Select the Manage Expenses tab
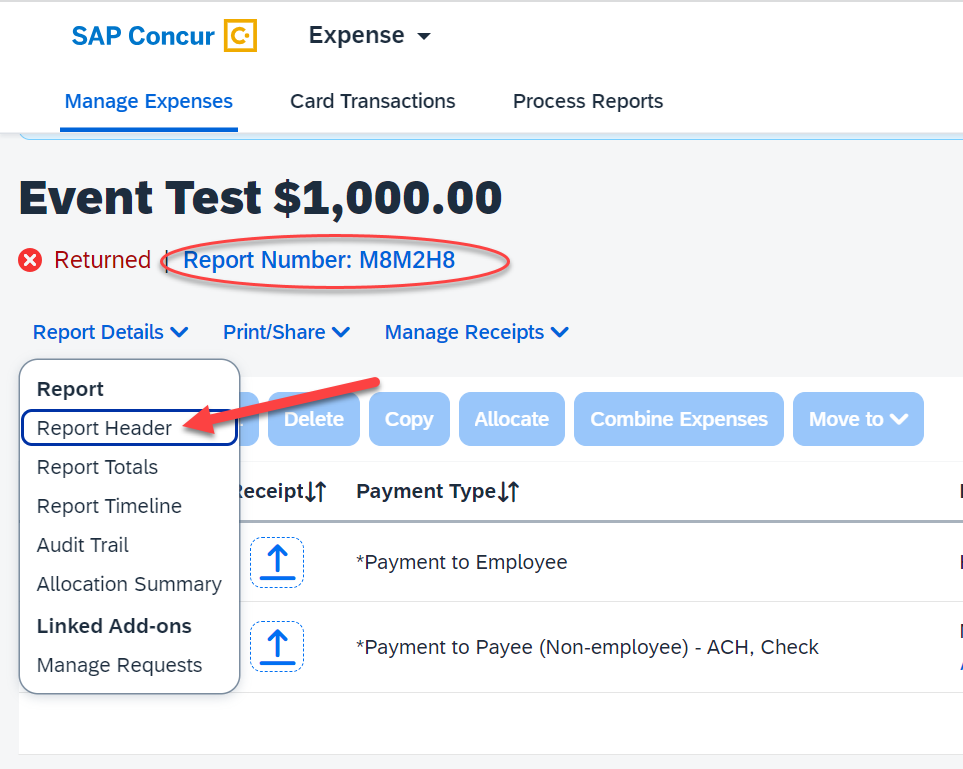The width and height of the screenshot is (963, 769). [148, 101]
